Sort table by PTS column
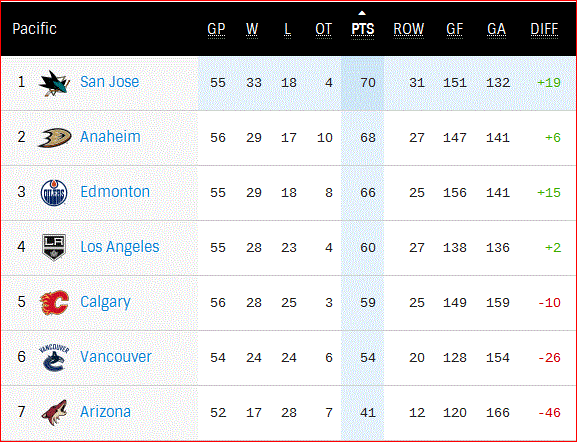 click(x=363, y=29)
